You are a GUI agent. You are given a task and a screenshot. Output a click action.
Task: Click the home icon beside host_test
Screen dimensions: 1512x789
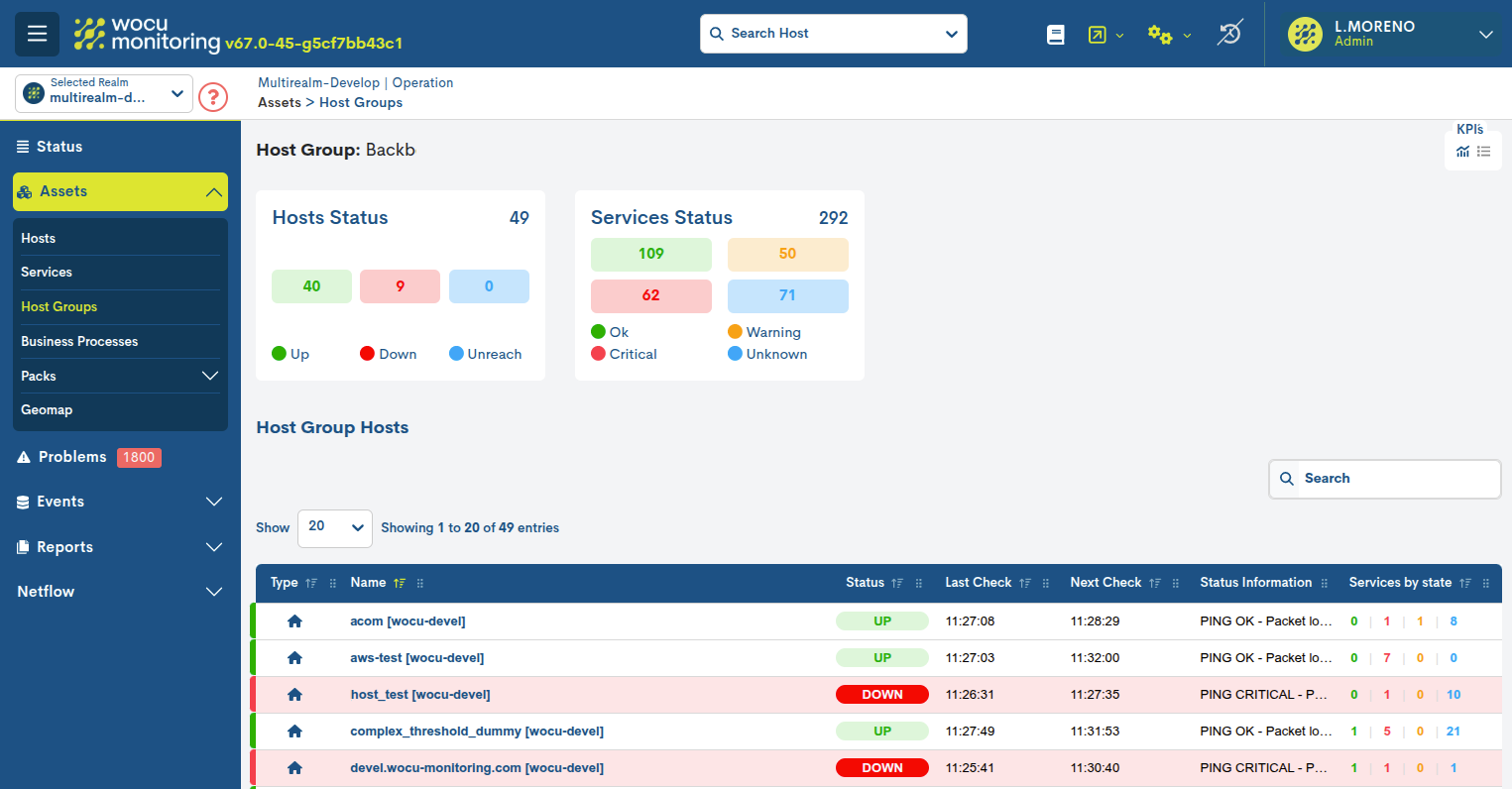pos(294,694)
